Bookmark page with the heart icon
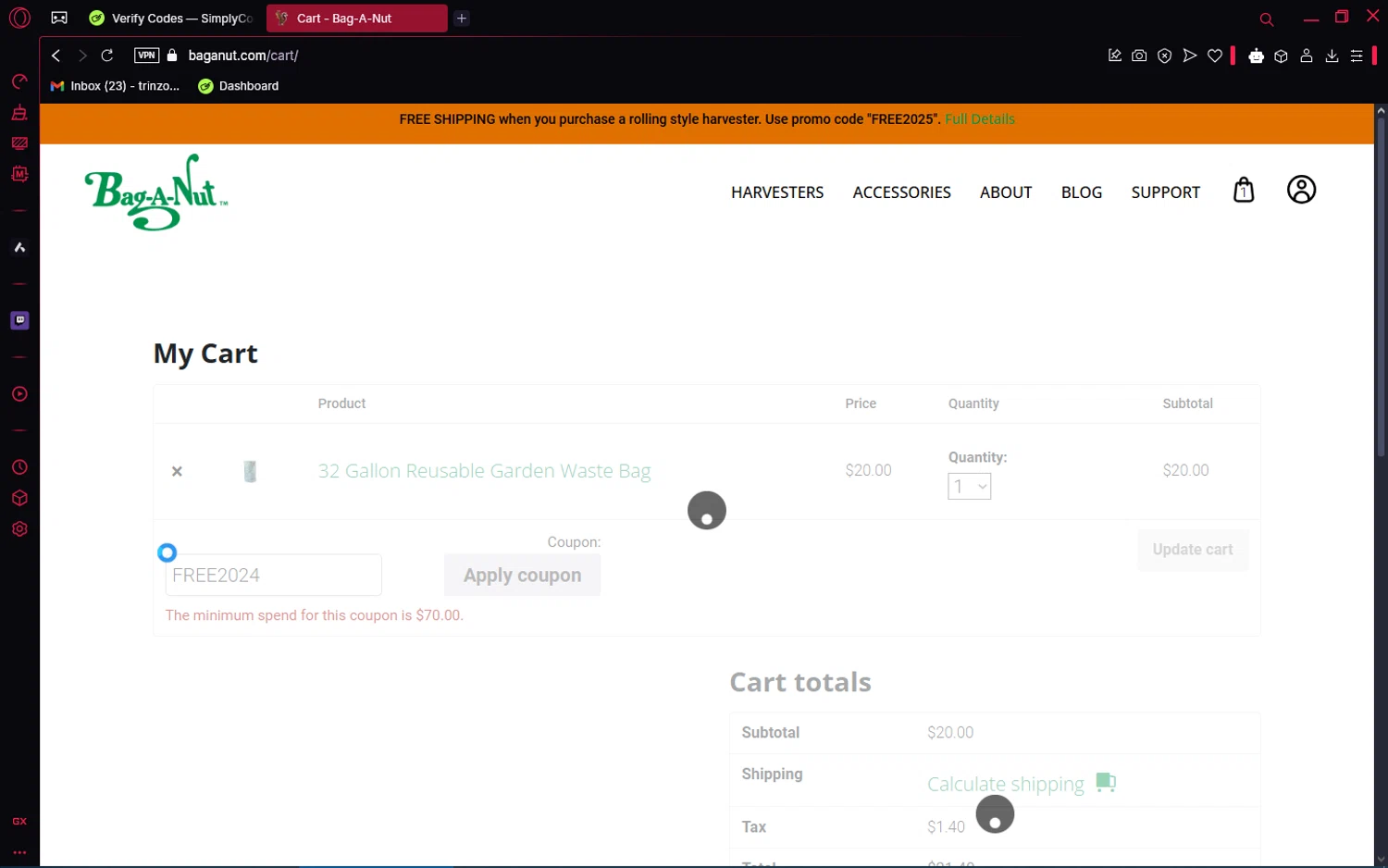This screenshot has height=868, width=1388. tap(1215, 56)
